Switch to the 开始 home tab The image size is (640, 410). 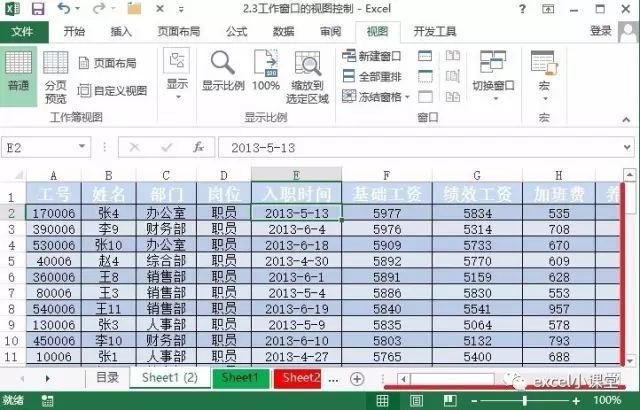click(x=74, y=31)
